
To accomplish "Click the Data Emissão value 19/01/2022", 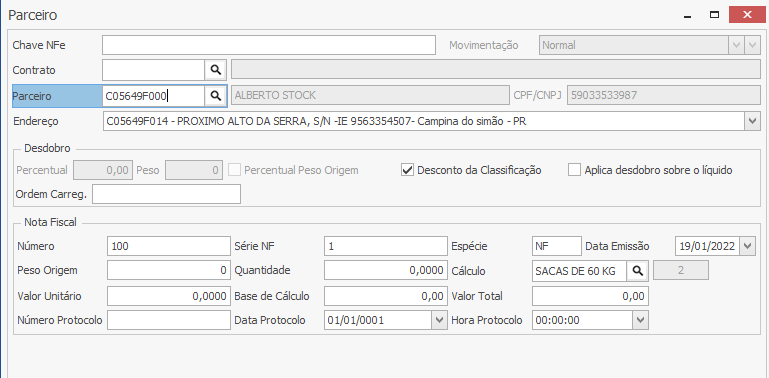I will coord(707,246).
